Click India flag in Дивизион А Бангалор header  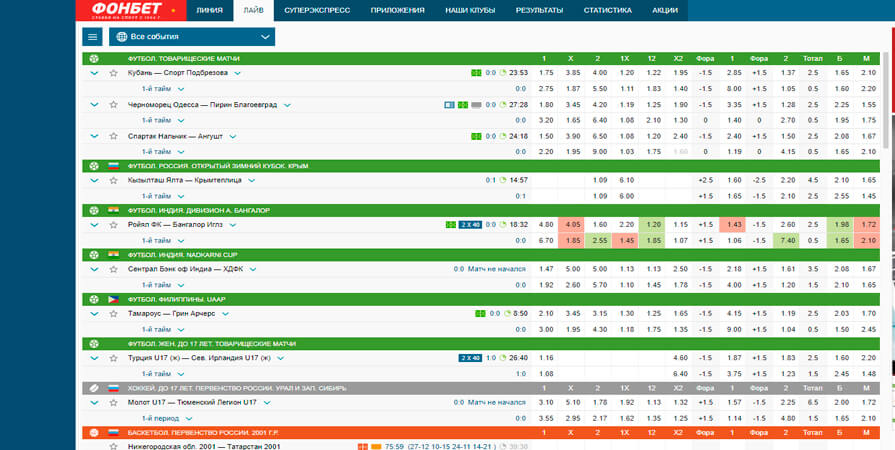[114, 210]
